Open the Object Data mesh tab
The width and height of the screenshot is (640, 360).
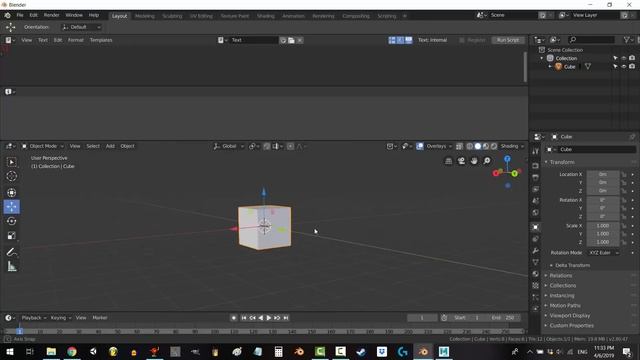tap(536, 262)
